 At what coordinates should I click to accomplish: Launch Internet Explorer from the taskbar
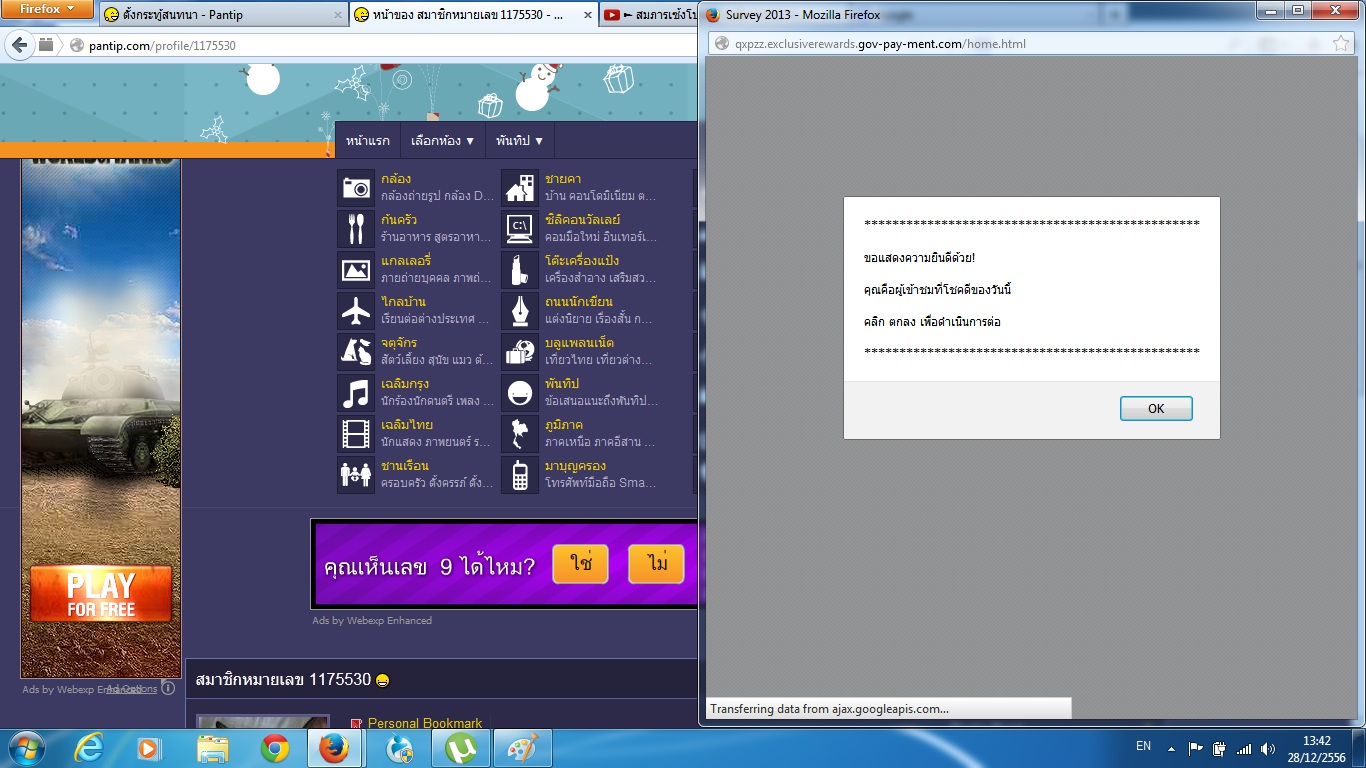[x=90, y=748]
